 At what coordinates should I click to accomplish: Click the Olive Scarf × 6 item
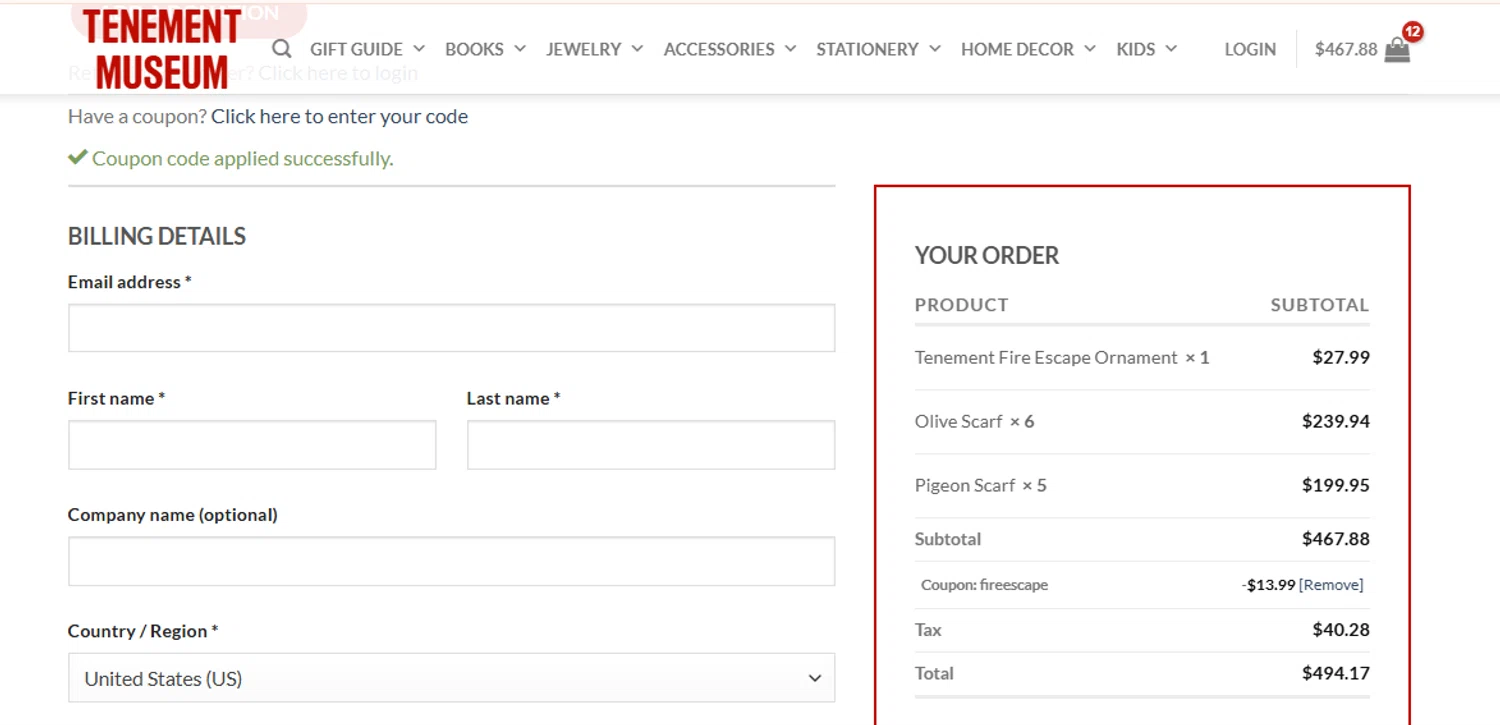(974, 421)
